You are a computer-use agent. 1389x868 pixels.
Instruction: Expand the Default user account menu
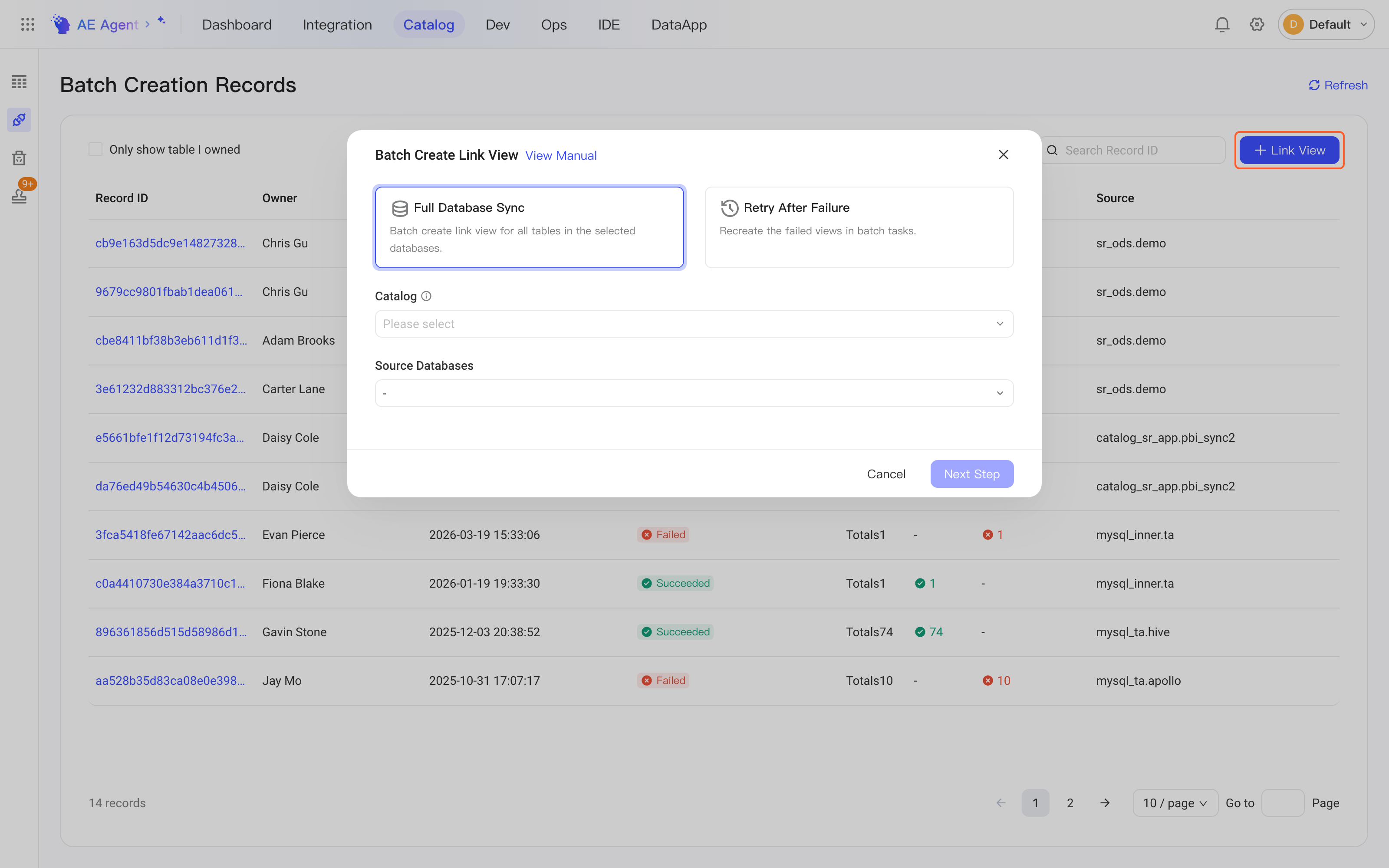(1326, 24)
